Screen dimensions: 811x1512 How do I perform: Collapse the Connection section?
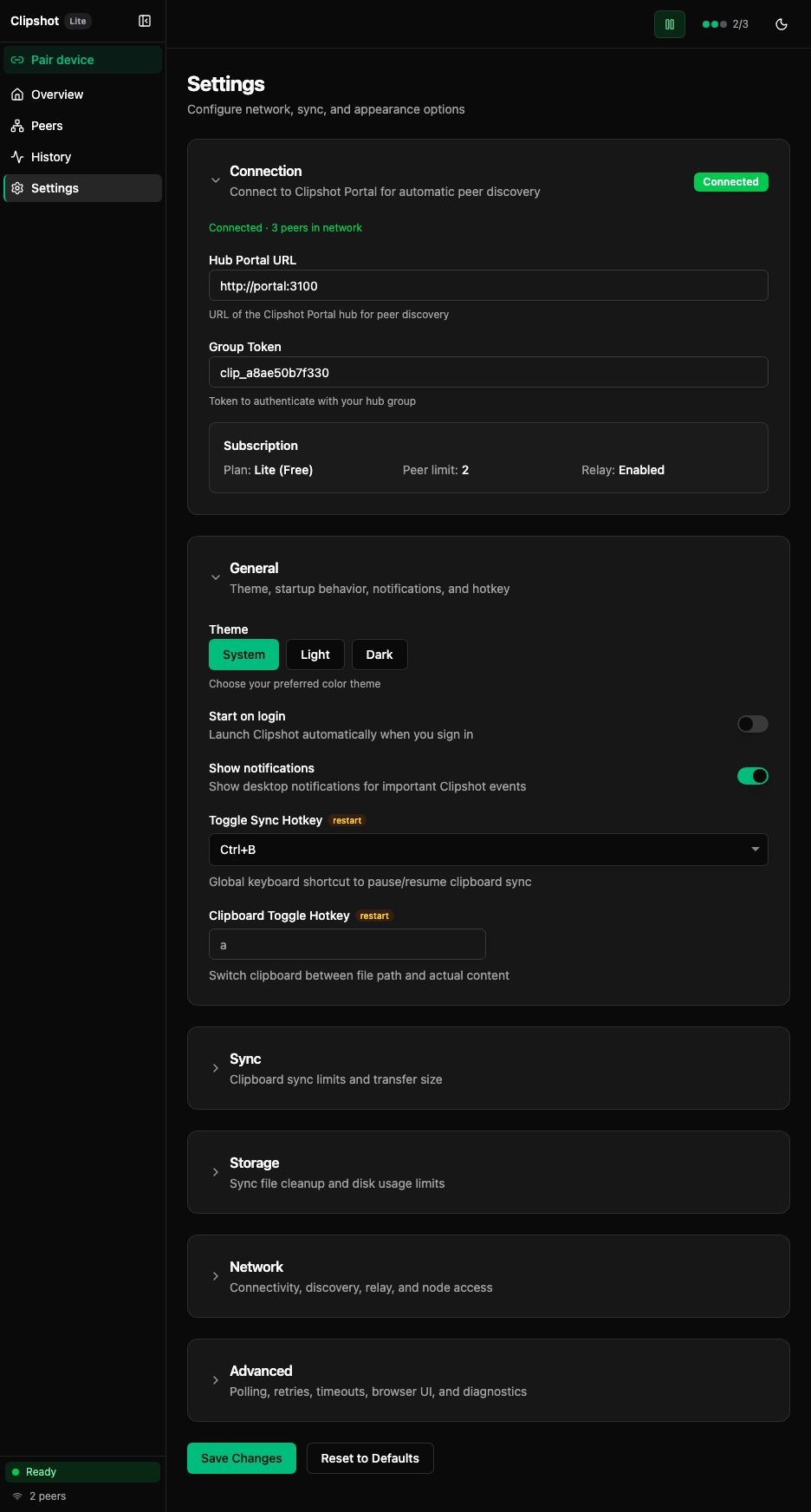[216, 179]
